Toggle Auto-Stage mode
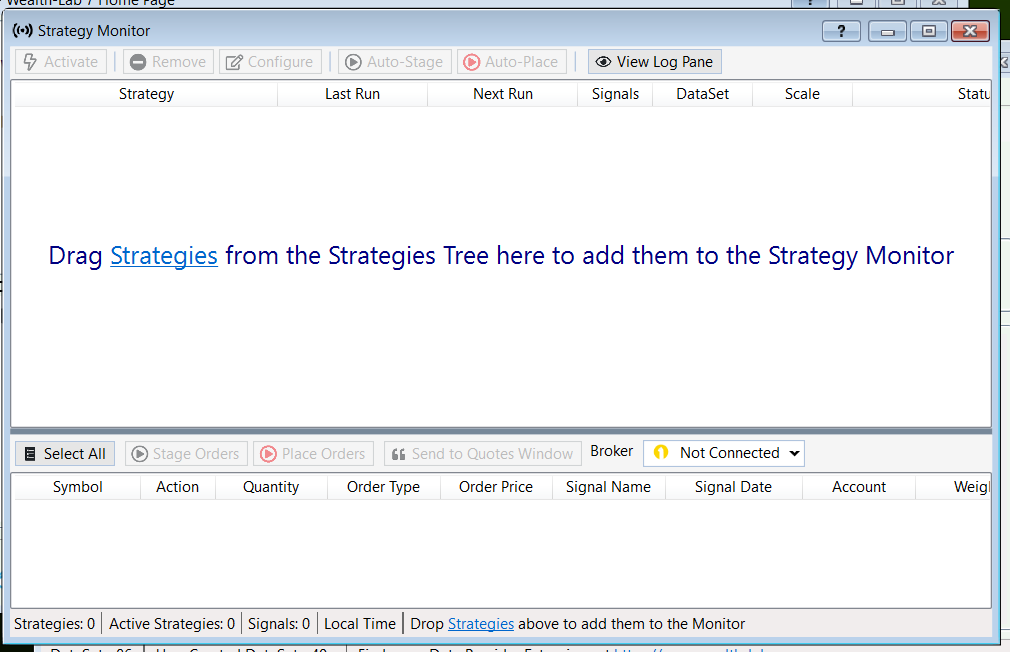The image size is (1010, 652). click(395, 62)
